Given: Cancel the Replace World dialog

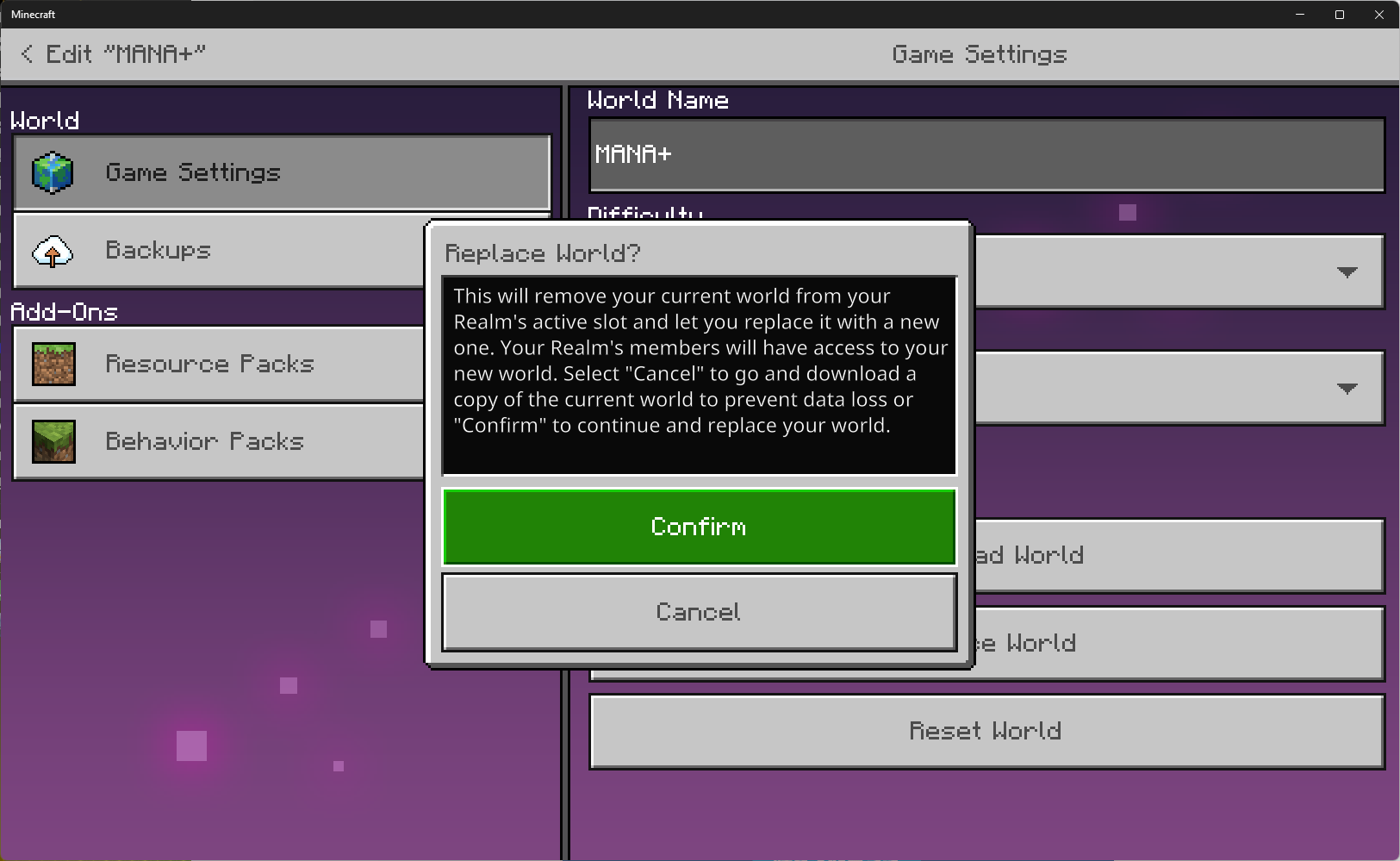Looking at the screenshot, I should [699, 612].
